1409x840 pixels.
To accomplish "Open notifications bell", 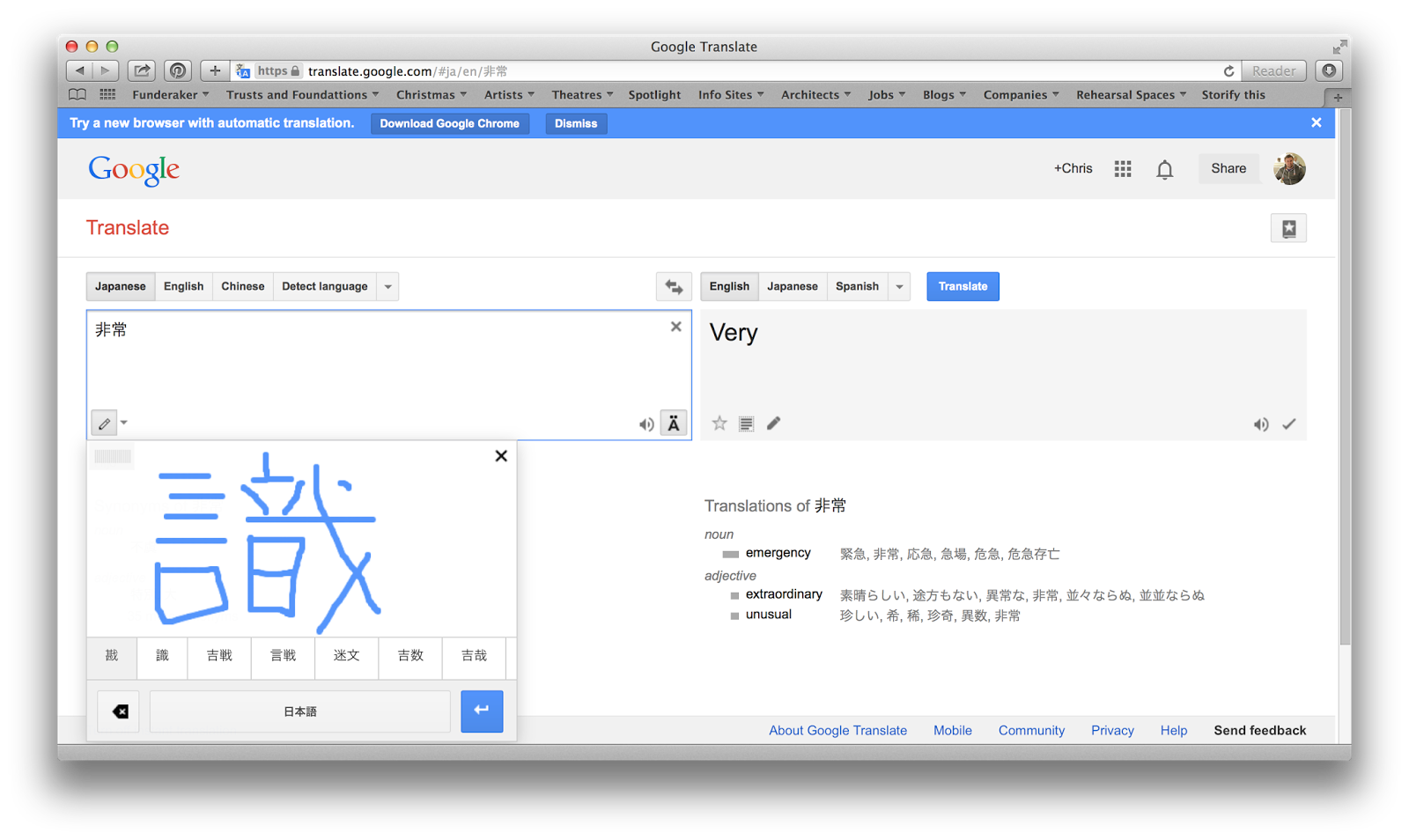I will (1165, 169).
